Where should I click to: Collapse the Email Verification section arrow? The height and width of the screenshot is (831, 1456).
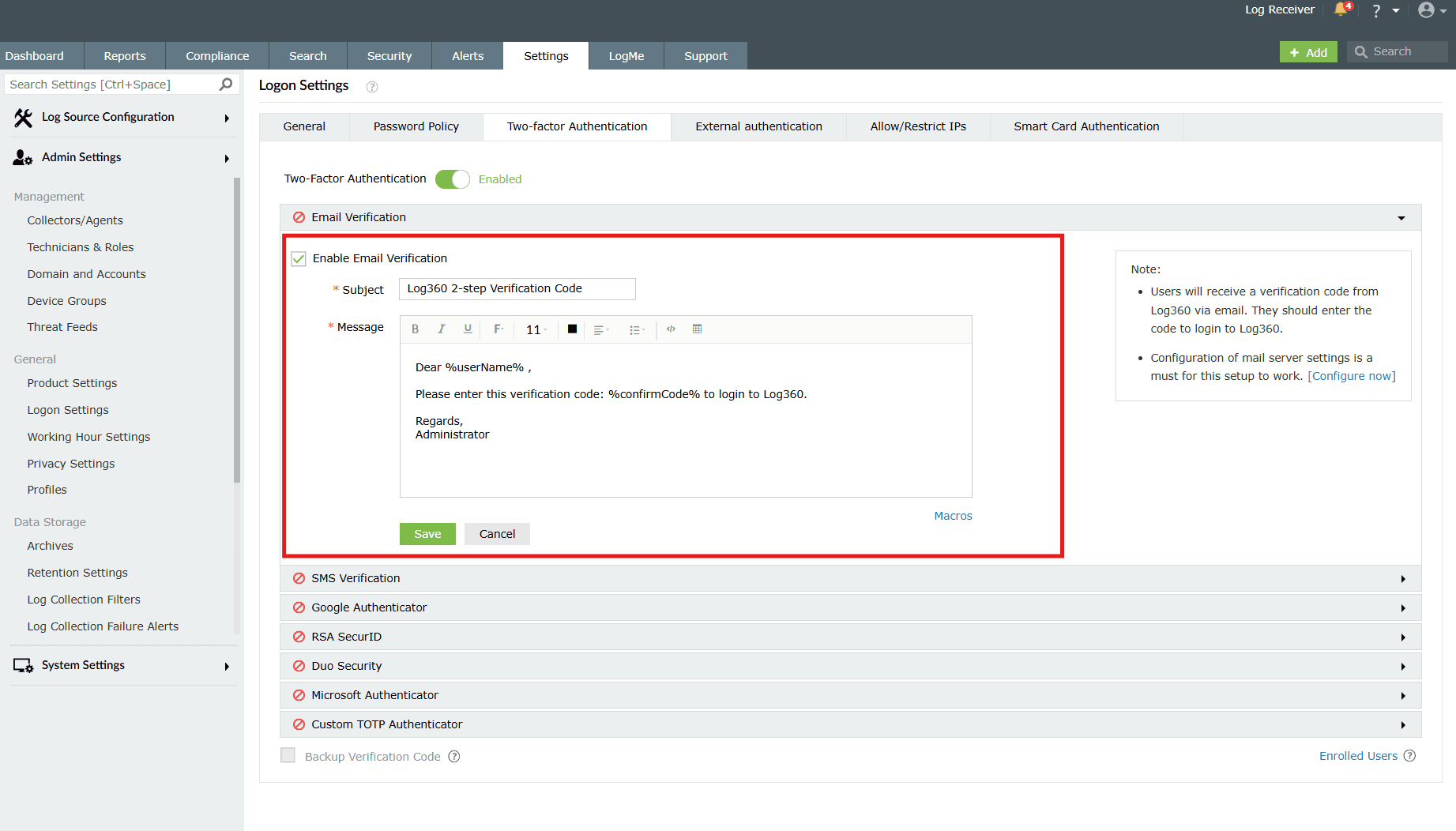(1401, 218)
